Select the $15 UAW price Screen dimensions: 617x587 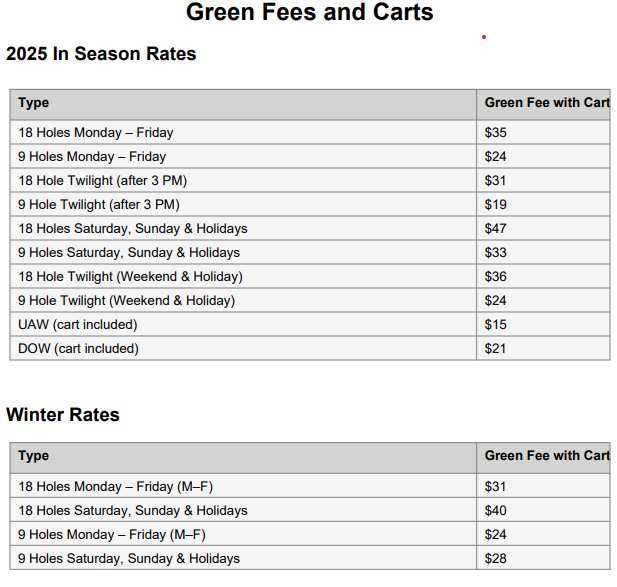pyautogui.click(x=496, y=325)
